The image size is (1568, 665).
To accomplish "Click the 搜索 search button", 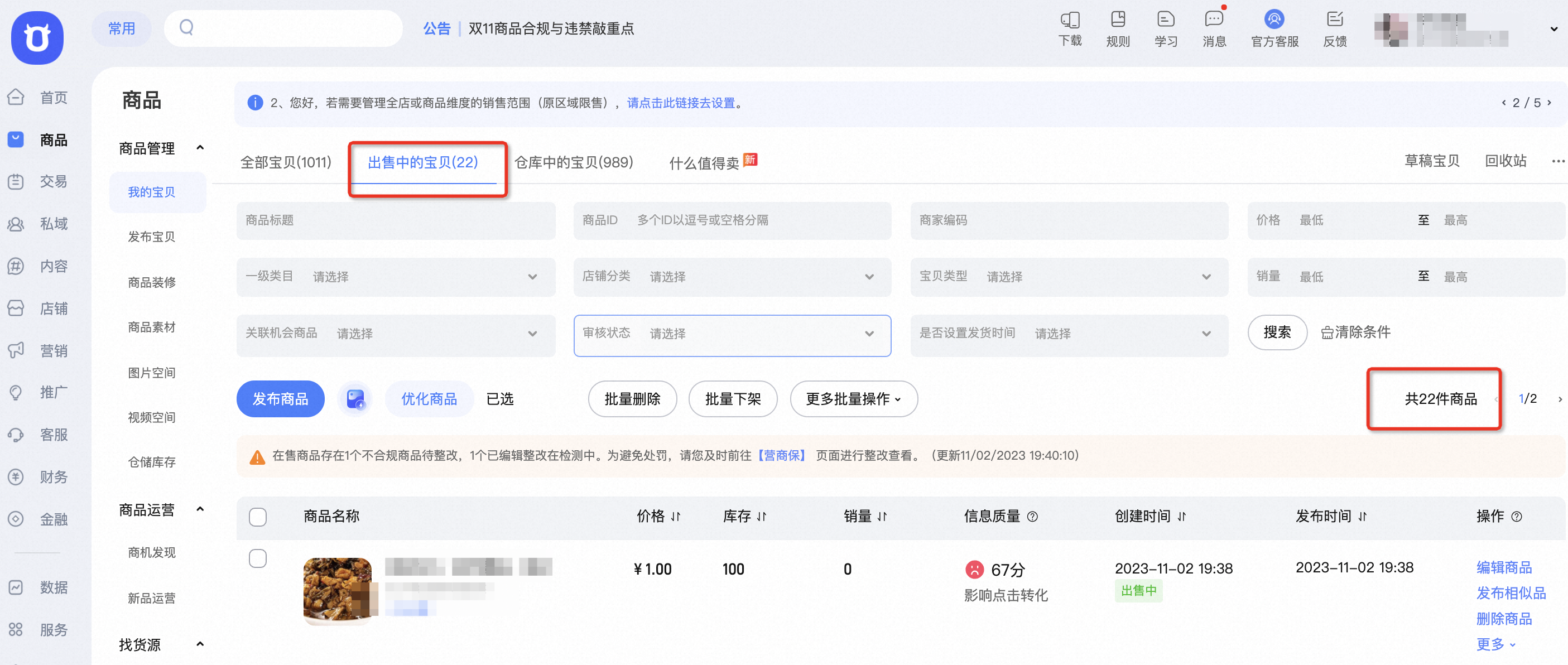I will tap(1277, 332).
